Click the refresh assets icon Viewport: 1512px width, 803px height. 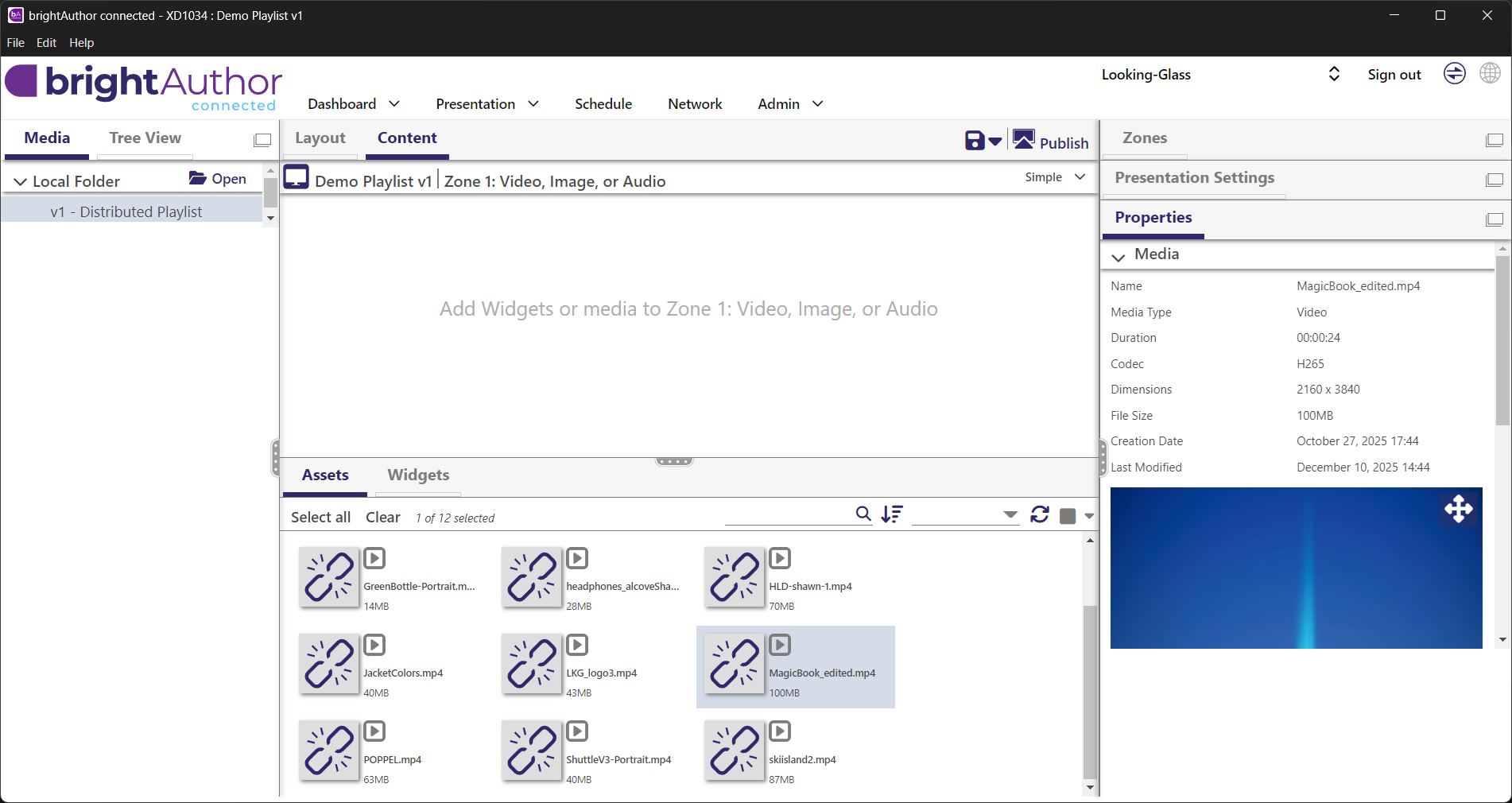click(x=1039, y=514)
